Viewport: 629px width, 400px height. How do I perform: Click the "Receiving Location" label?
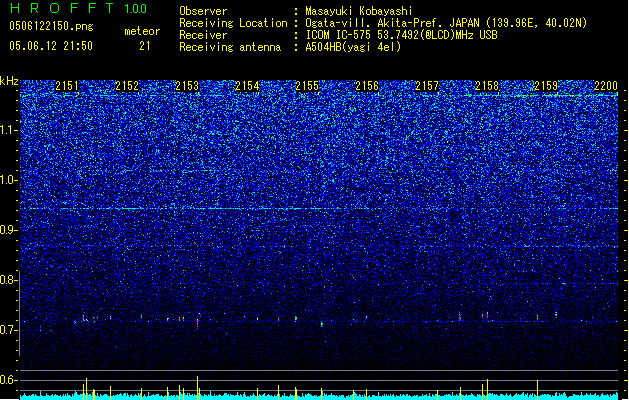point(233,23)
